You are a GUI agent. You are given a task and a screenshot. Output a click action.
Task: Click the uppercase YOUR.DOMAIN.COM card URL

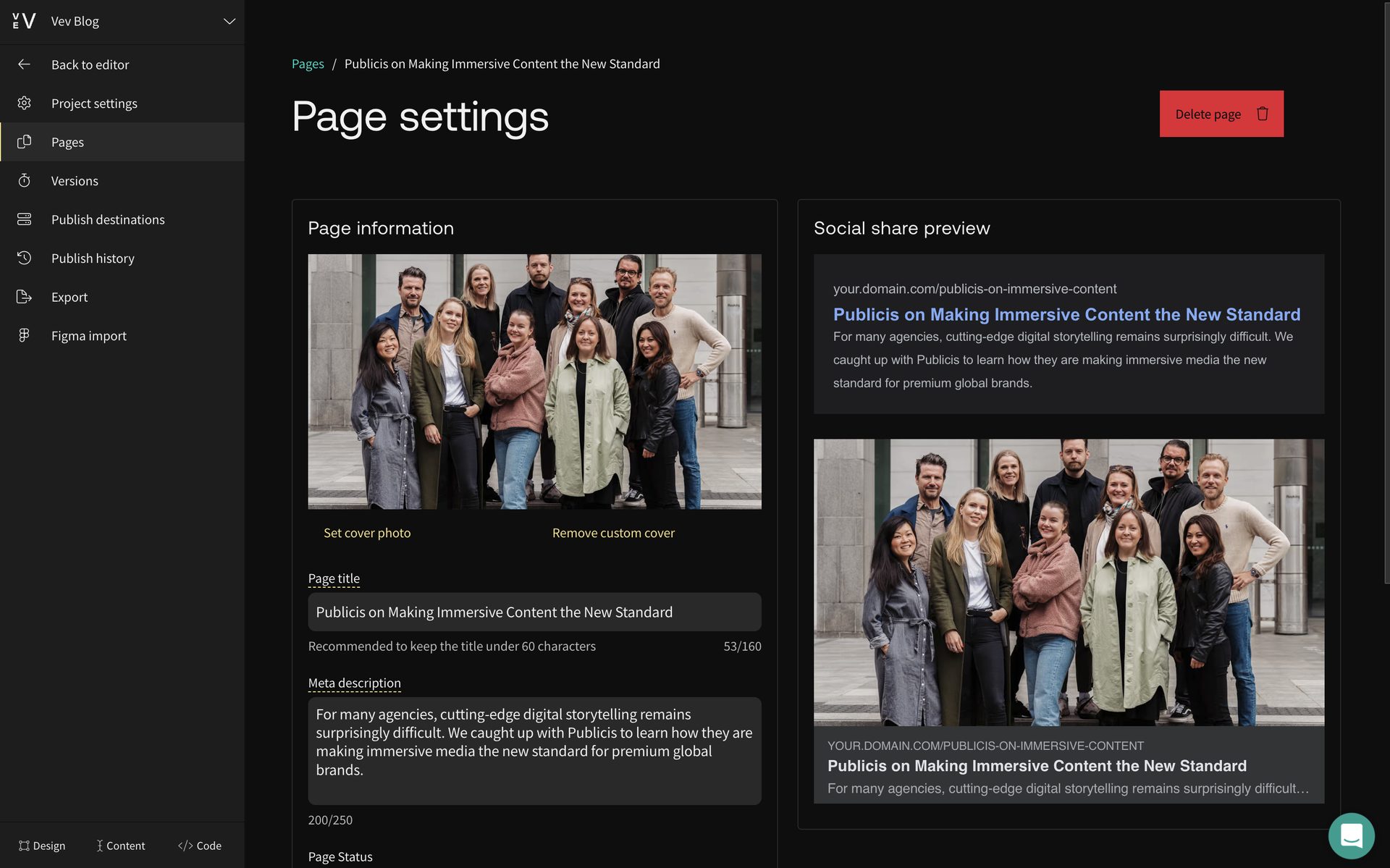985,746
